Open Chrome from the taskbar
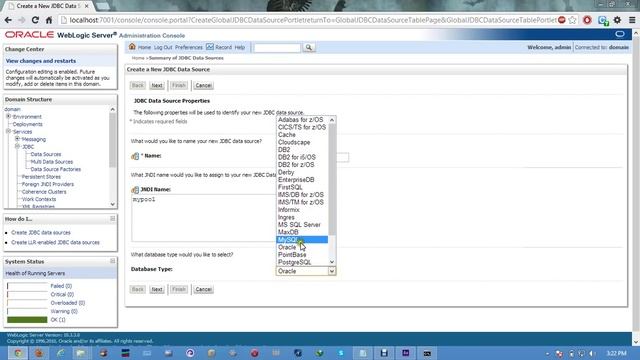Screen dimensions: 640x360 pos(18,353)
